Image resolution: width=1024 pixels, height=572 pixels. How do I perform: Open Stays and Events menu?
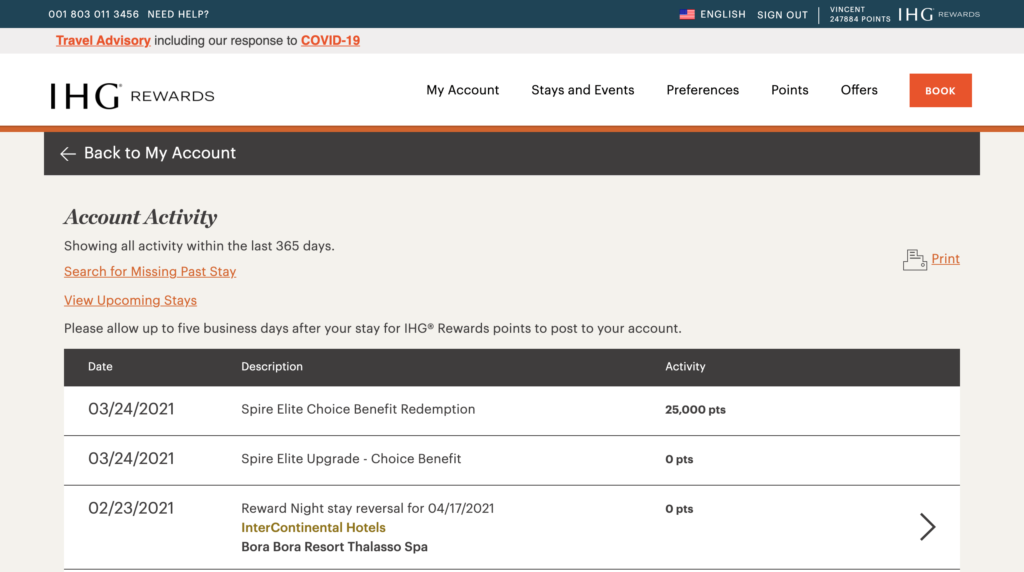tap(583, 90)
